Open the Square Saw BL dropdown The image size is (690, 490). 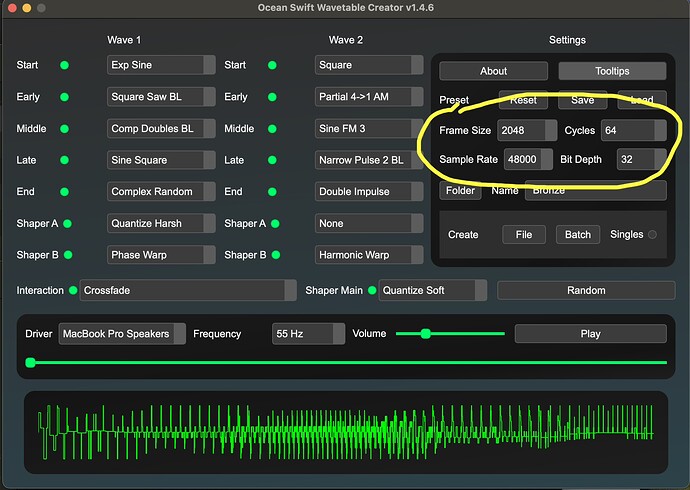pos(161,97)
